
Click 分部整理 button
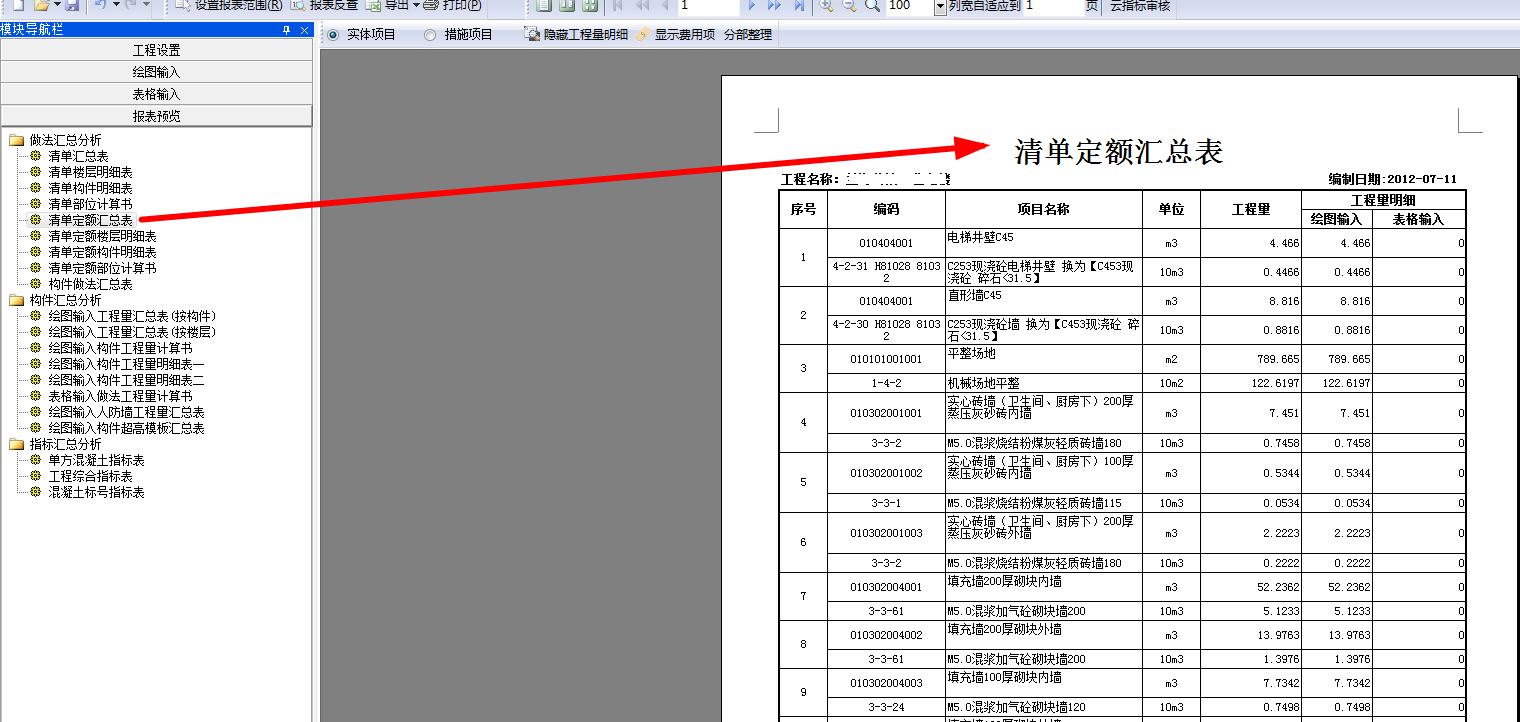click(x=747, y=34)
